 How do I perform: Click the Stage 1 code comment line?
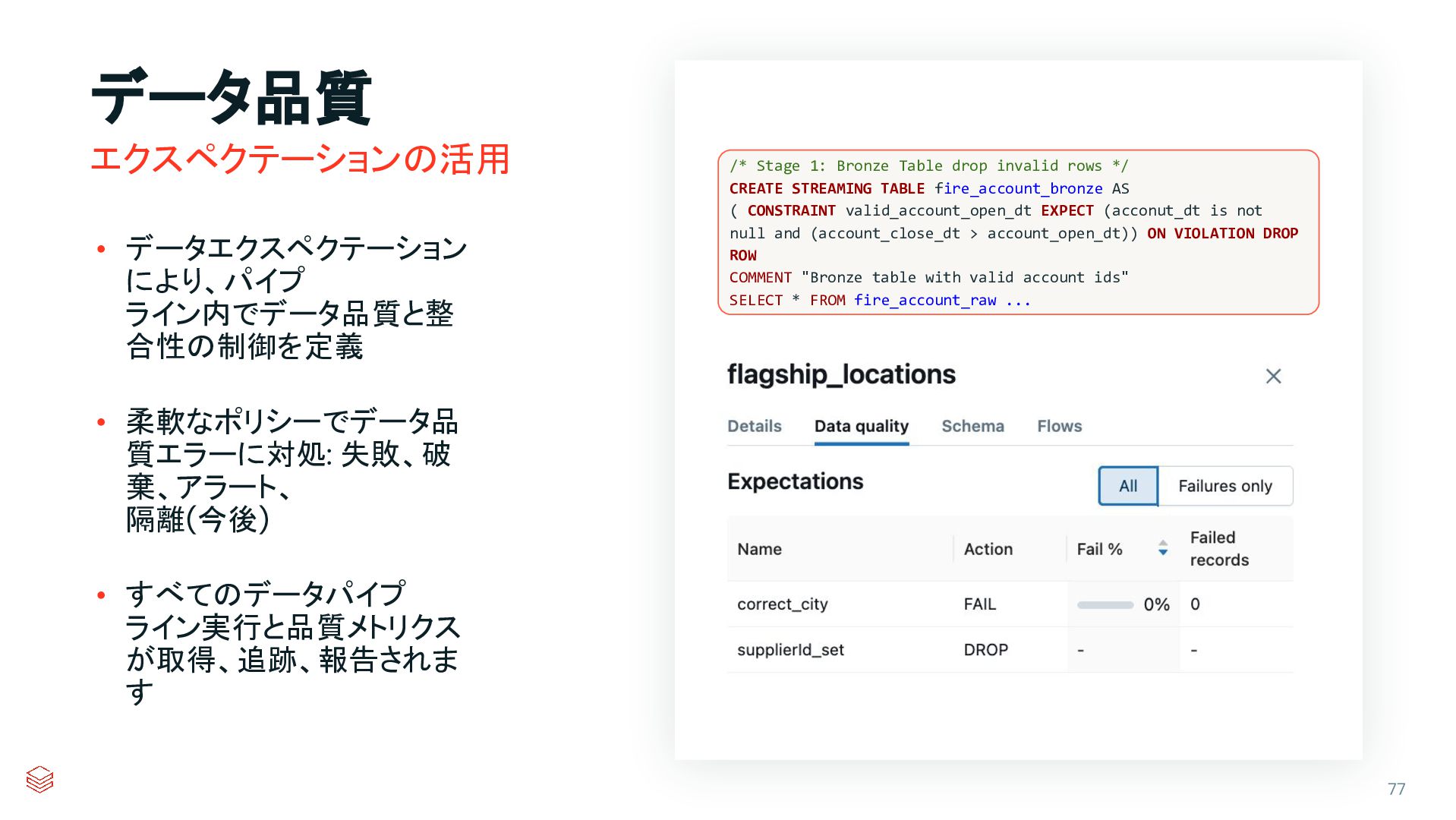pos(928,166)
